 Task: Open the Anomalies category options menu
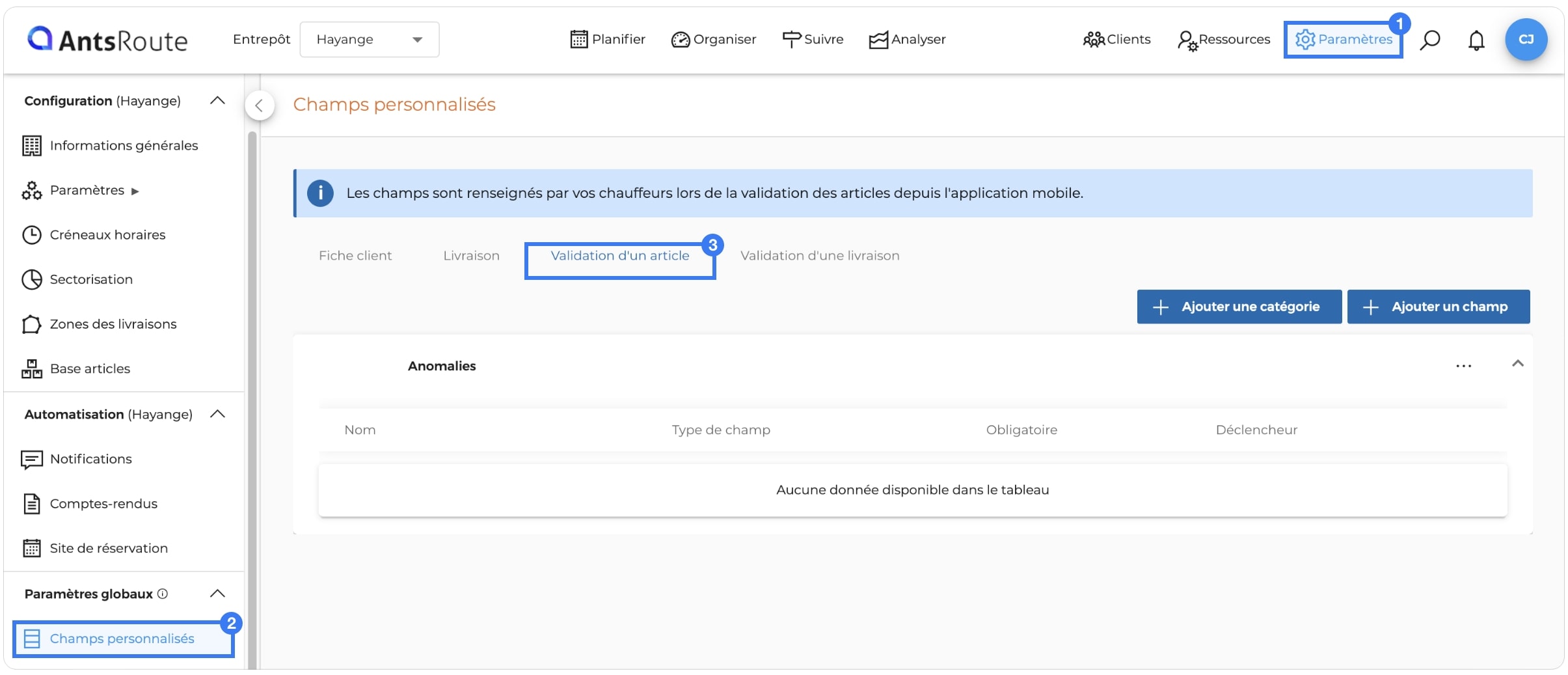(x=1464, y=366)
